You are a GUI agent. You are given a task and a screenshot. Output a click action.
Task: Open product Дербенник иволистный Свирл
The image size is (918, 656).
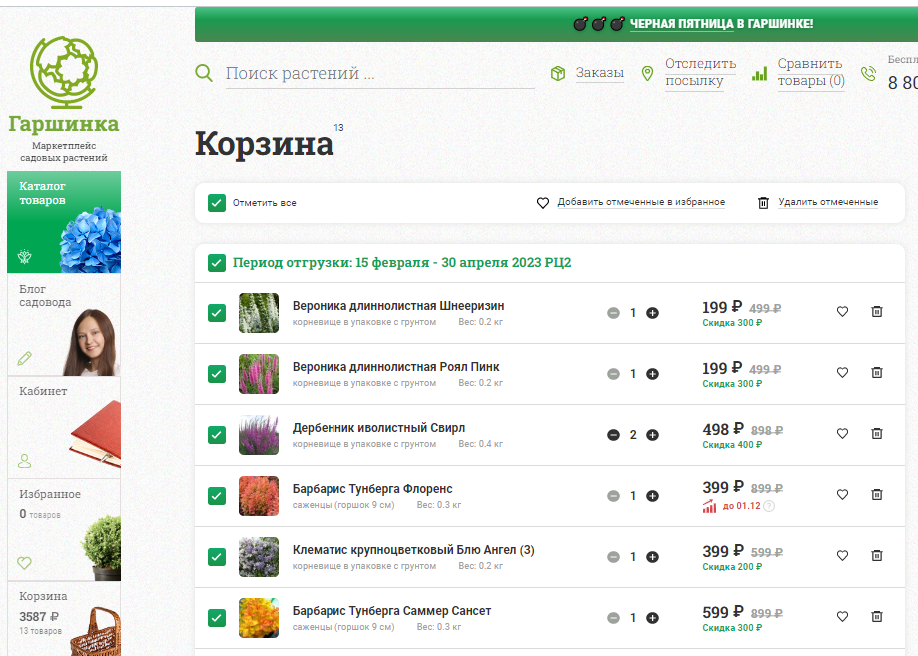pyautogui.click(x=379, y=428)
